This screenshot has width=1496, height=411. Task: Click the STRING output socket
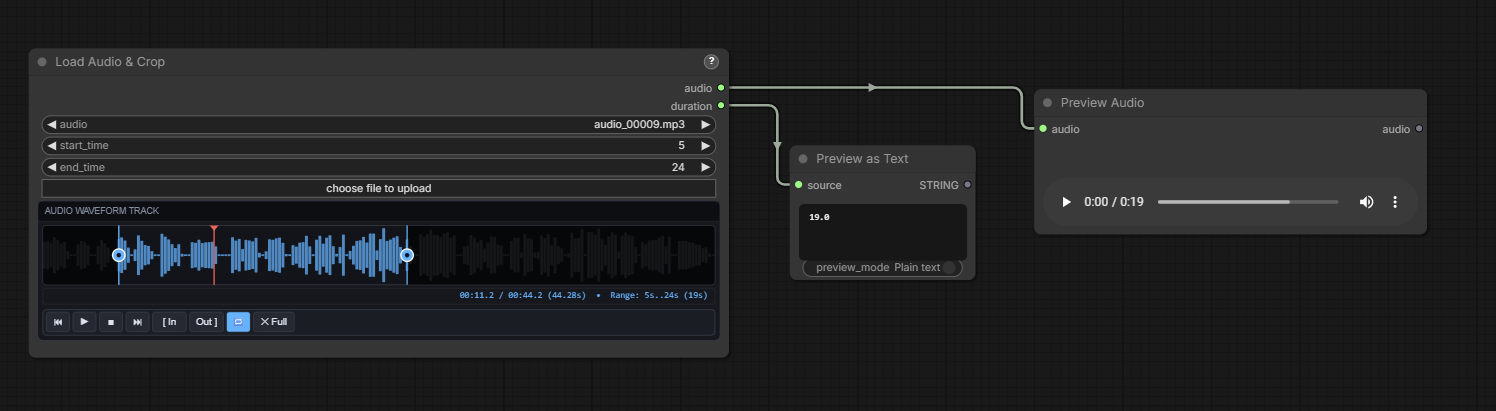967,185
